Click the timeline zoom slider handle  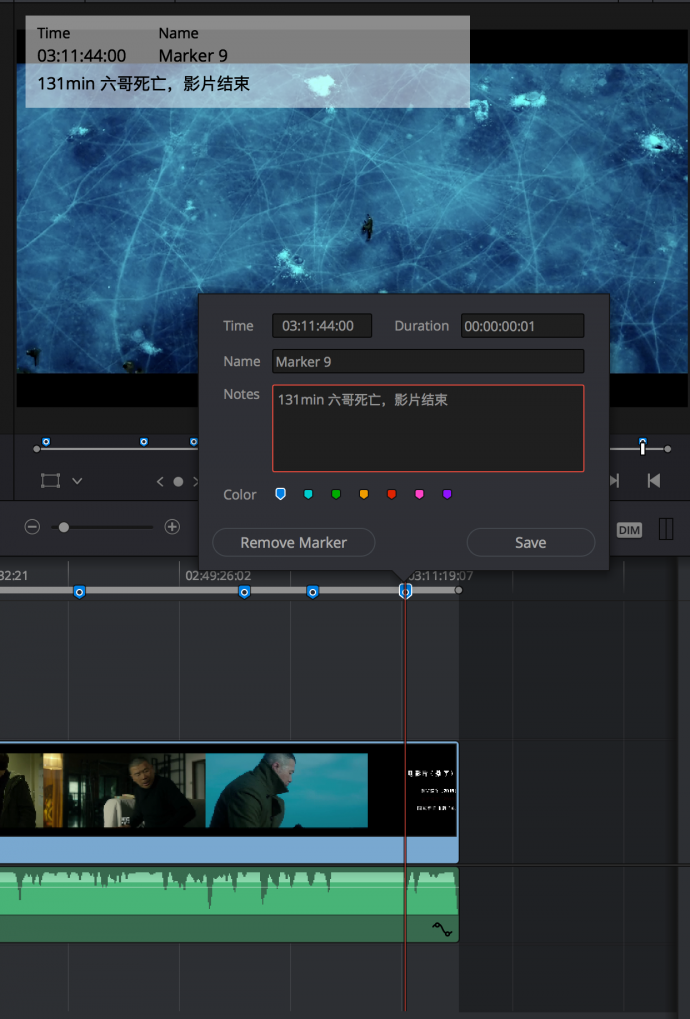coord(64,527)
